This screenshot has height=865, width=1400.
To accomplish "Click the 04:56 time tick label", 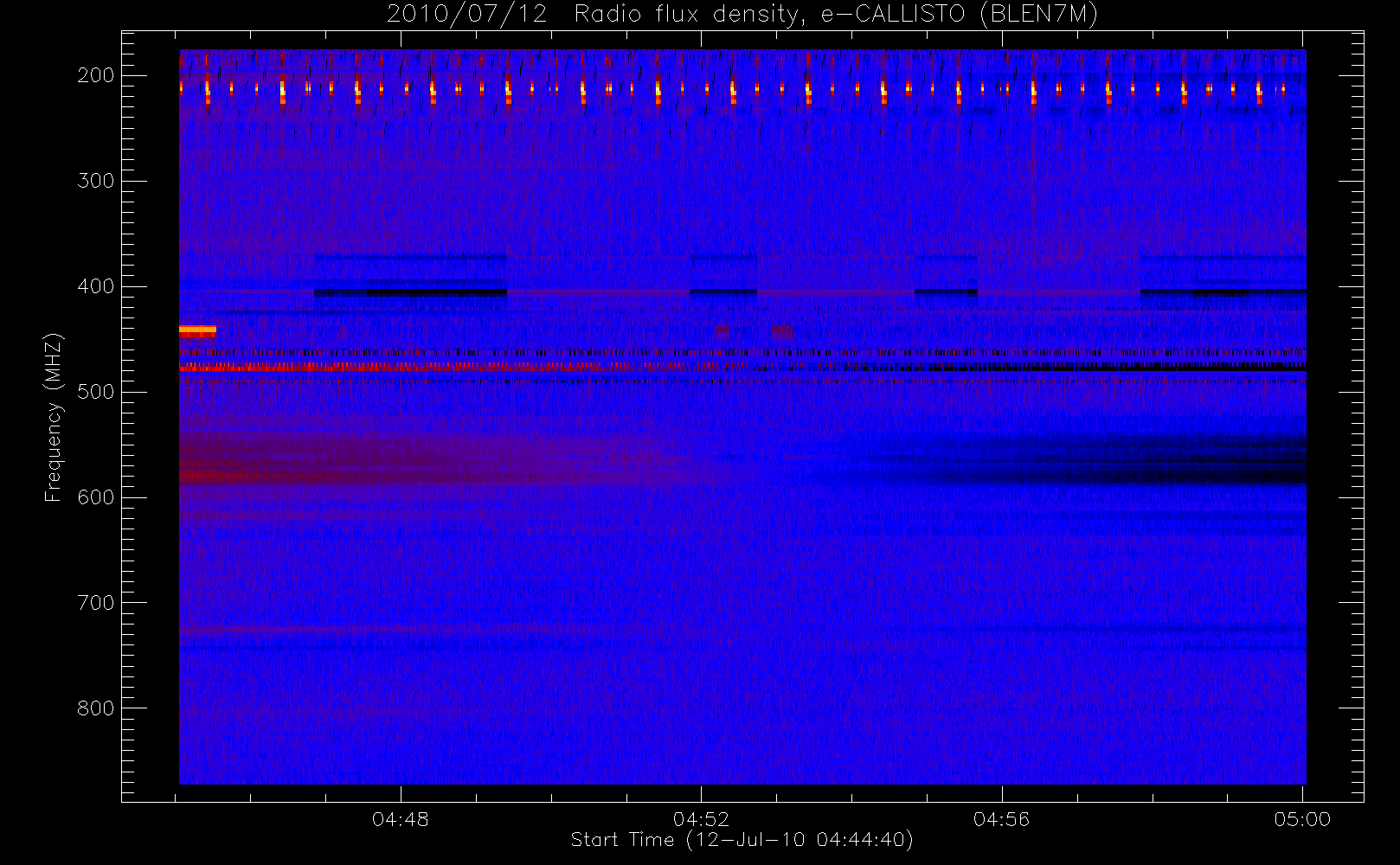I will coord(1002,819).
